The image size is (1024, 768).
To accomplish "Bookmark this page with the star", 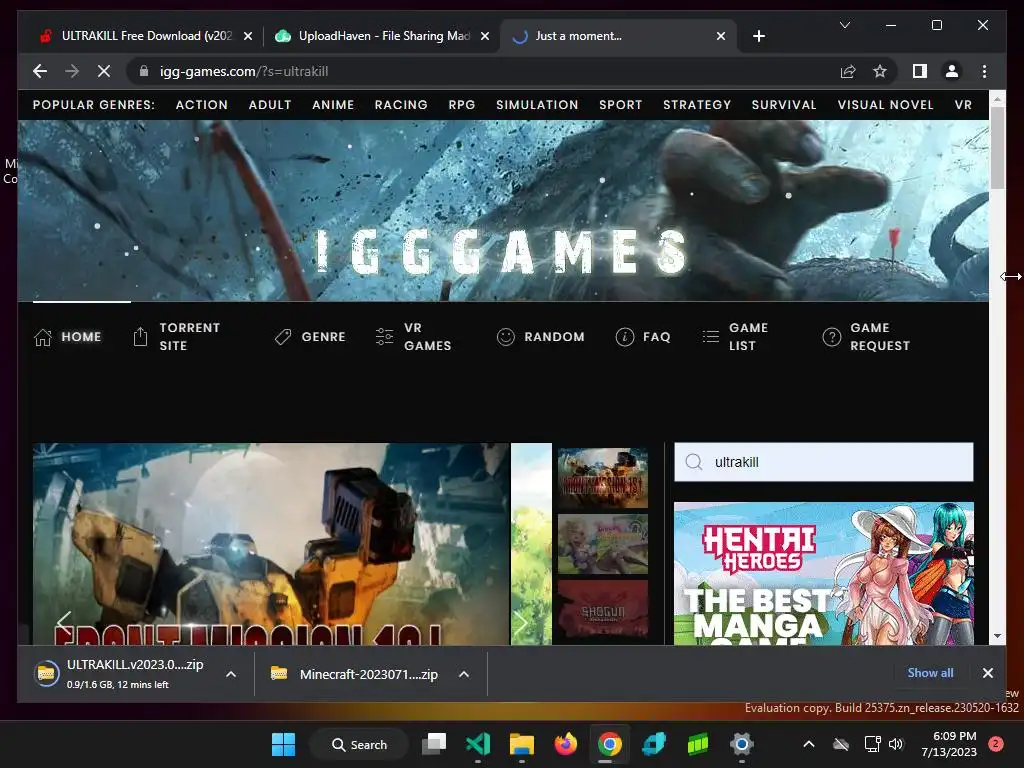I will (880, 71).
